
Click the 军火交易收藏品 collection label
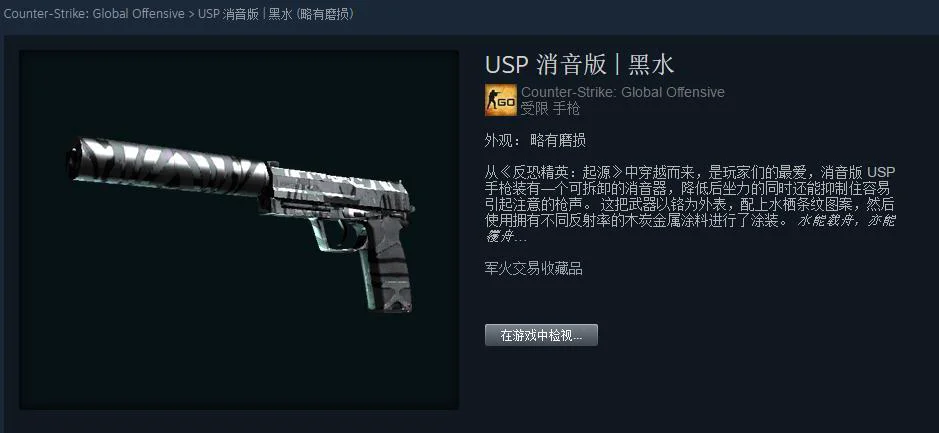click(x=534, y=269)
